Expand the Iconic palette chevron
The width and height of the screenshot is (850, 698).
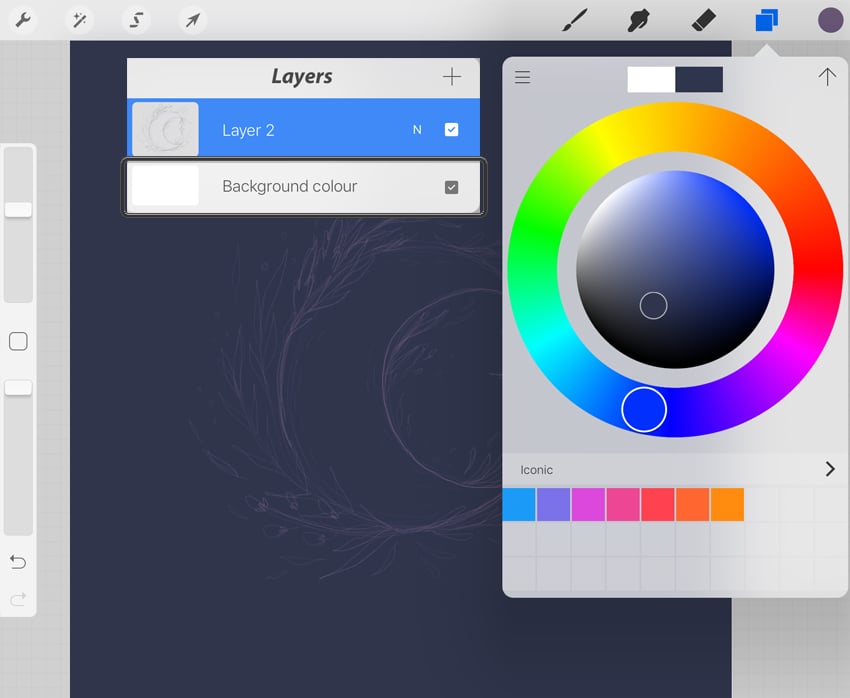pos(829,469)
